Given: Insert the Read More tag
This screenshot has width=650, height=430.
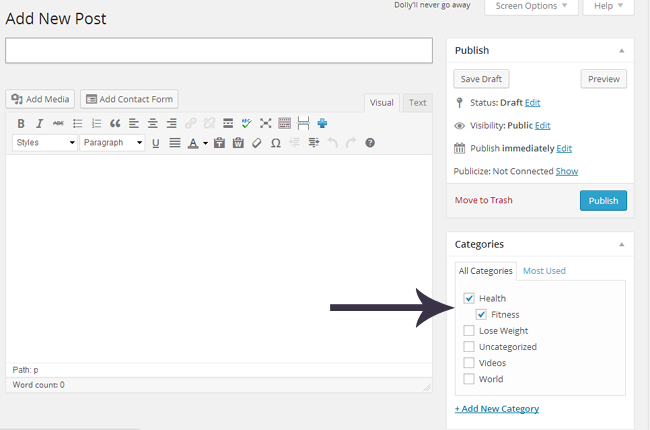Looking at the screenshot, I should [x=228, y=124].
